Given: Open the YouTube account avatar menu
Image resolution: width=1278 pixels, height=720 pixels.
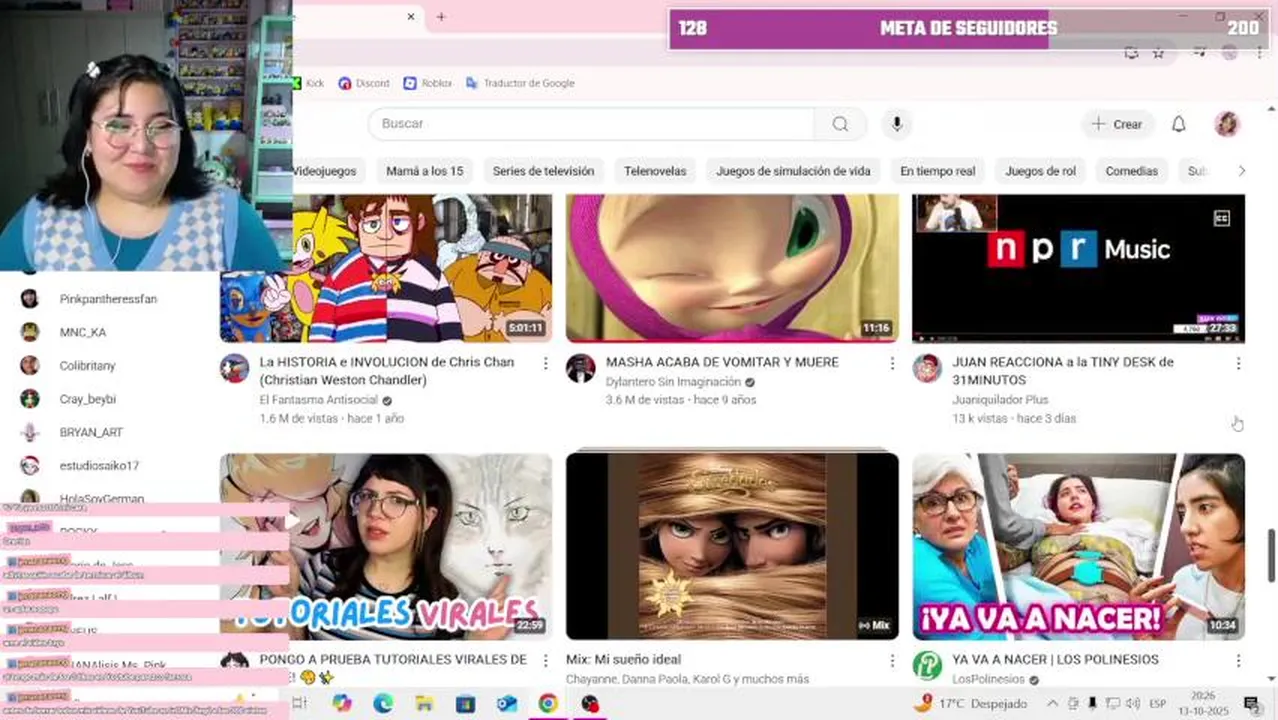Looking at the screenshot, I should coord(1227,124).
